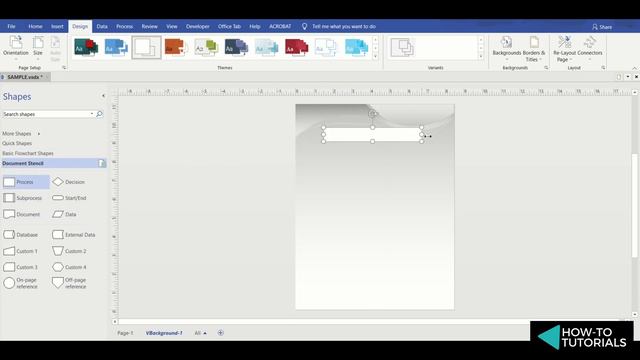Image resolution: width=640 pixels, height=360 pixels.
Task: Open the Developer ribbon tab
Action: pyautogui.click(x=198, y=27)
